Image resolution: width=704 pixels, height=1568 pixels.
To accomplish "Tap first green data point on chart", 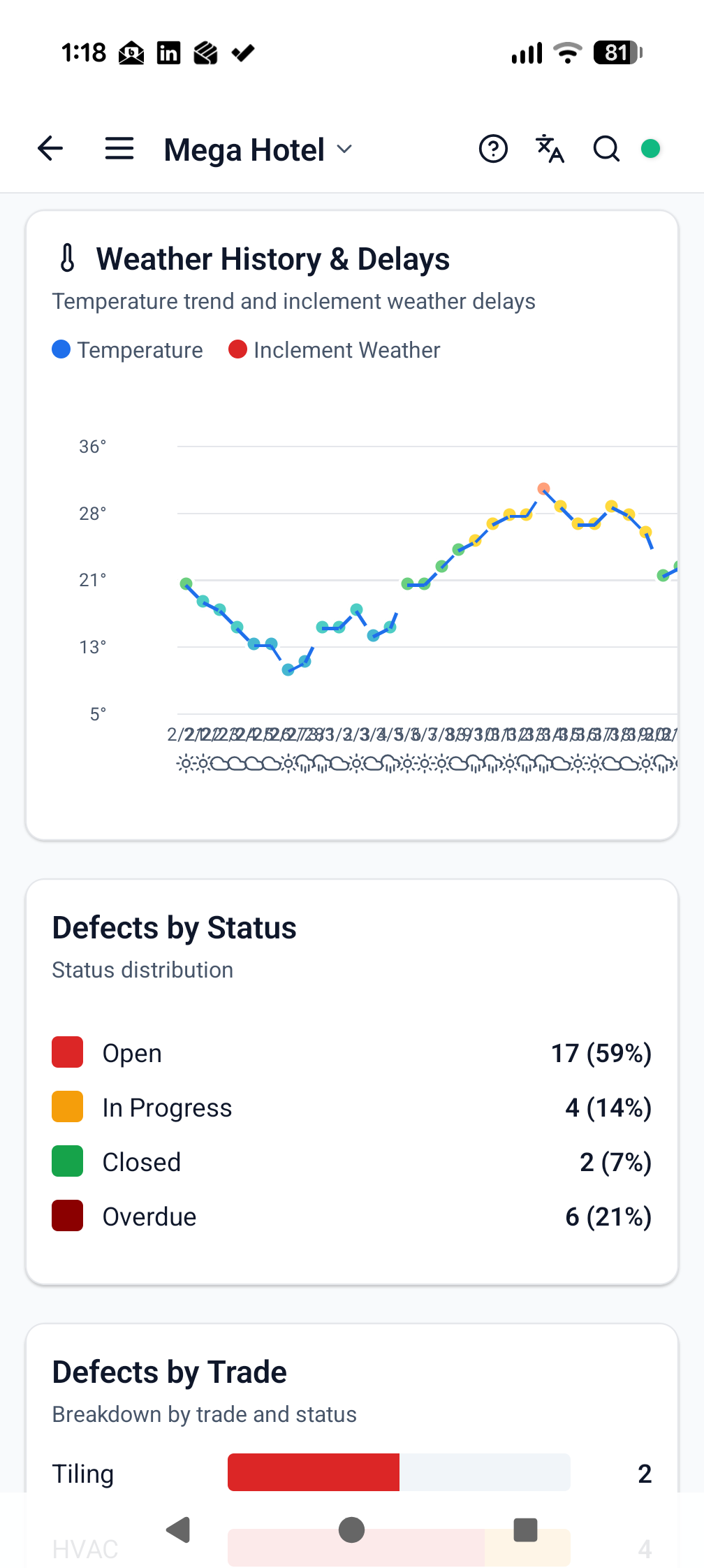I will [x=186, y=583].
